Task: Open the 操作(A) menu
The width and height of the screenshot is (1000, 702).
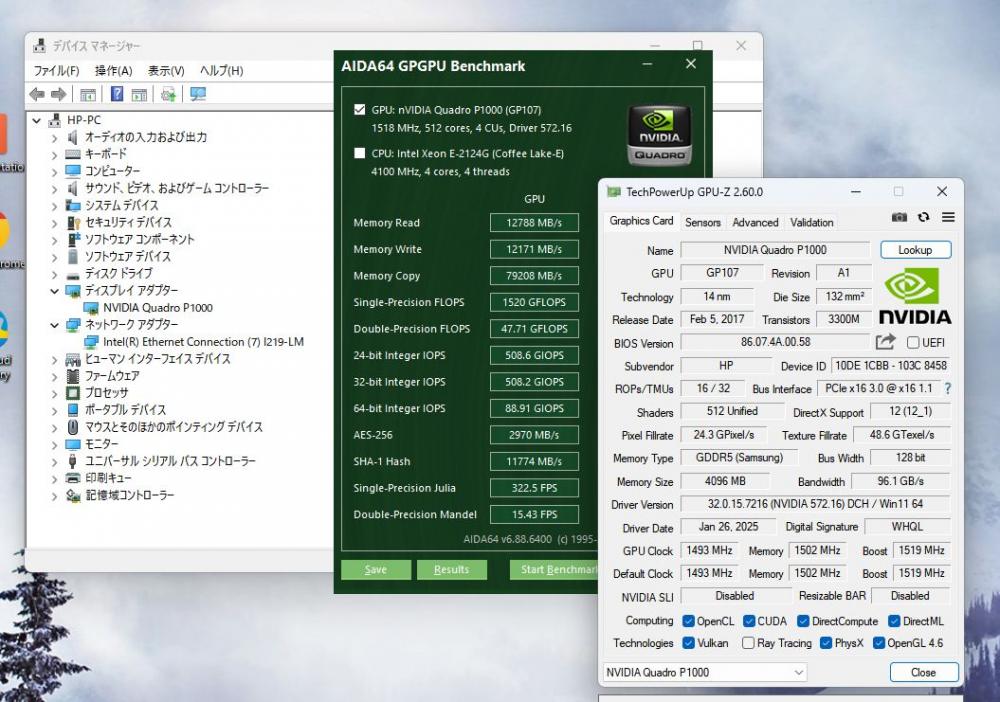Action: coord(114,71)
